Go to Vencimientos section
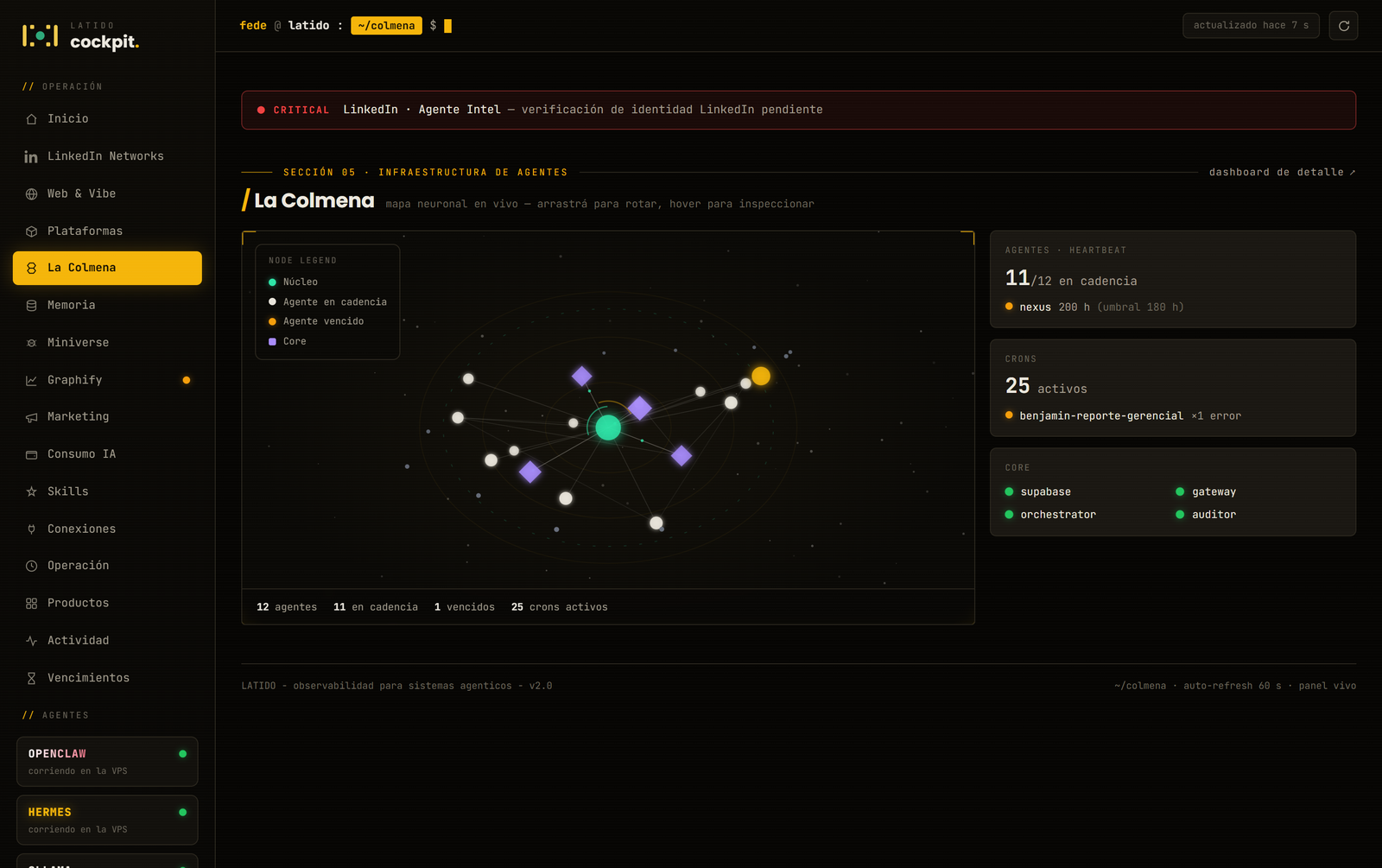Viewport: 1382px width, 868px height. [x=107, y=678]
